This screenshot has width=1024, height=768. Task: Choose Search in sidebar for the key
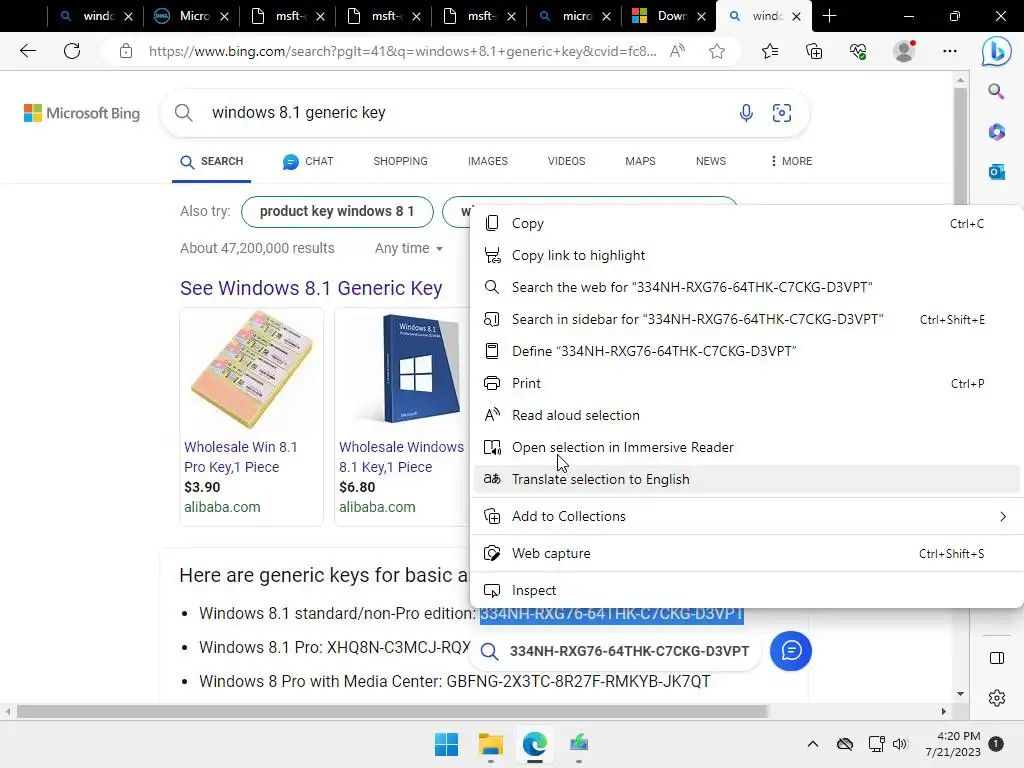click(746, 319)
